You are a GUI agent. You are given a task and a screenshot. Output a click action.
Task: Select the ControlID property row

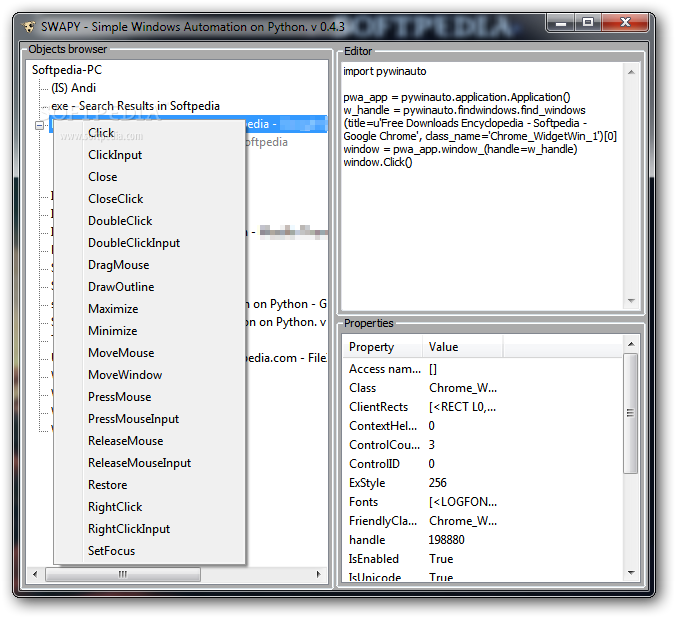coord(483,464)
